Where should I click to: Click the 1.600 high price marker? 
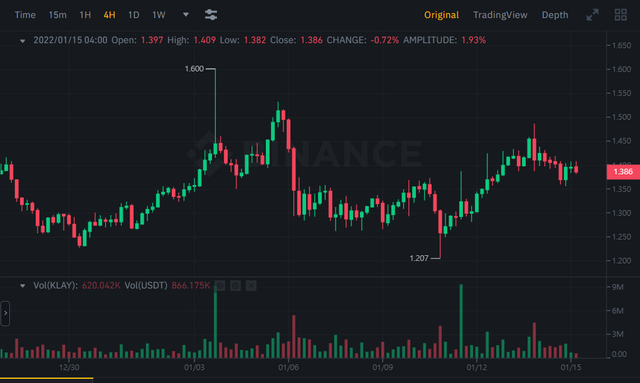pyautogui.click(x=194, y=69)
